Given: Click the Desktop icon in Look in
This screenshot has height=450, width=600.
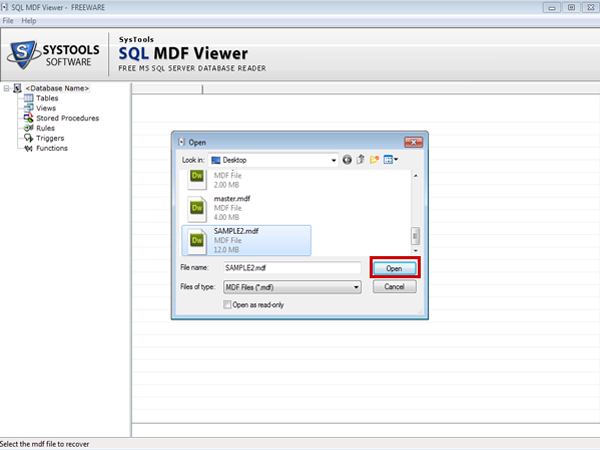Looking at the screenshot, I should click(x=216, y=160).
